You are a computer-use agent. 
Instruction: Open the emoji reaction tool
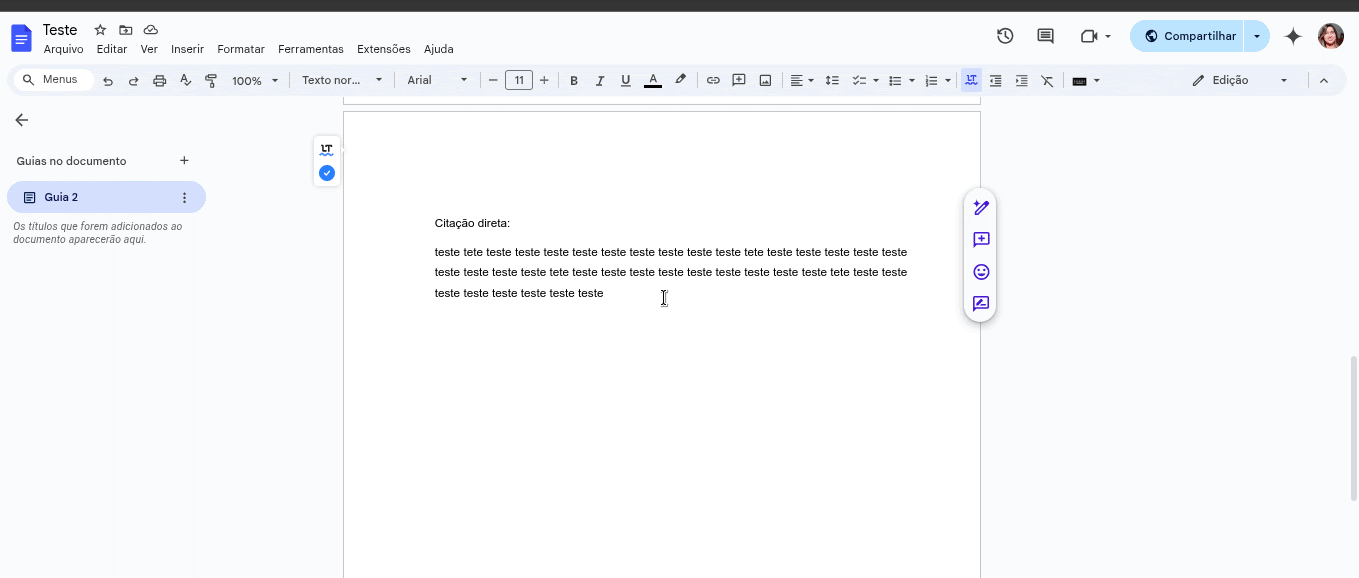click(981, 271)
